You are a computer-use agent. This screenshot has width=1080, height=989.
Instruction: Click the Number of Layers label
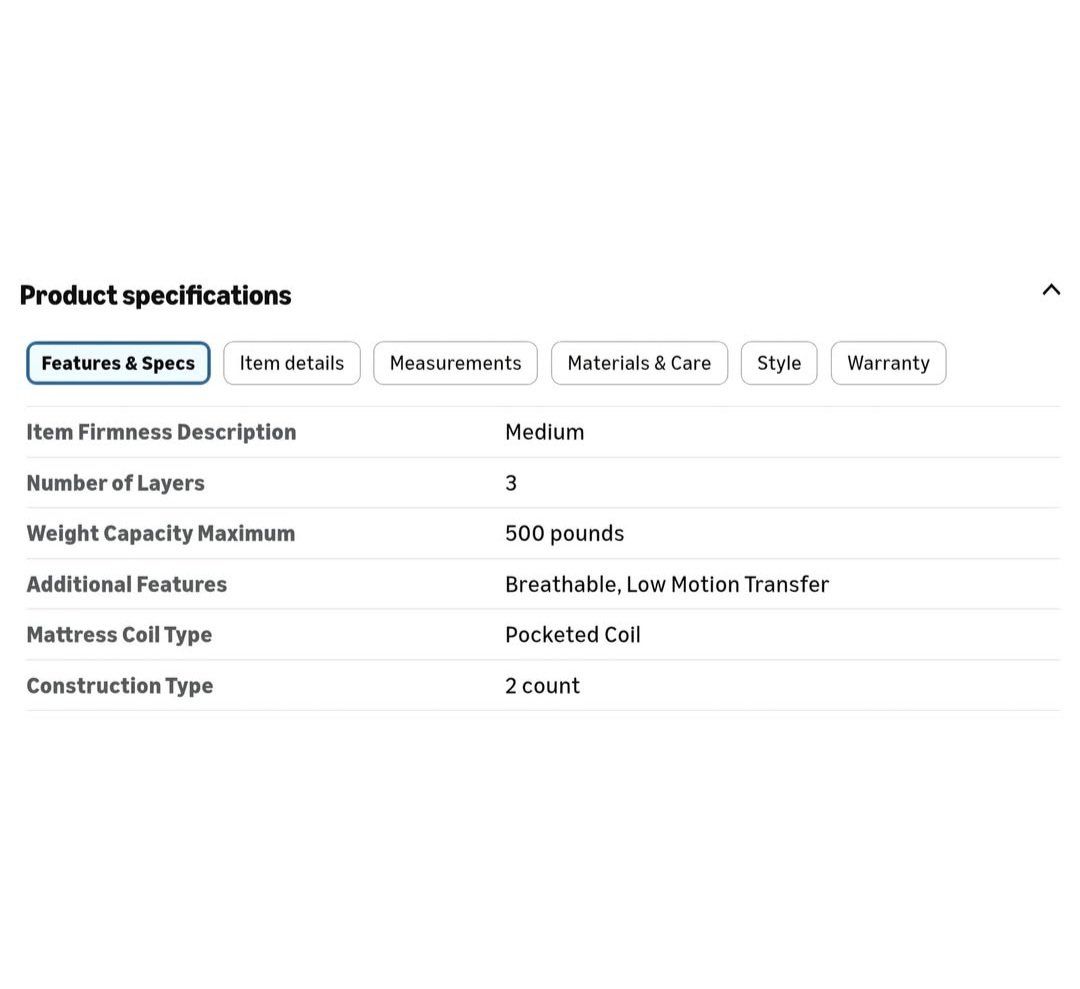point(116,483)
